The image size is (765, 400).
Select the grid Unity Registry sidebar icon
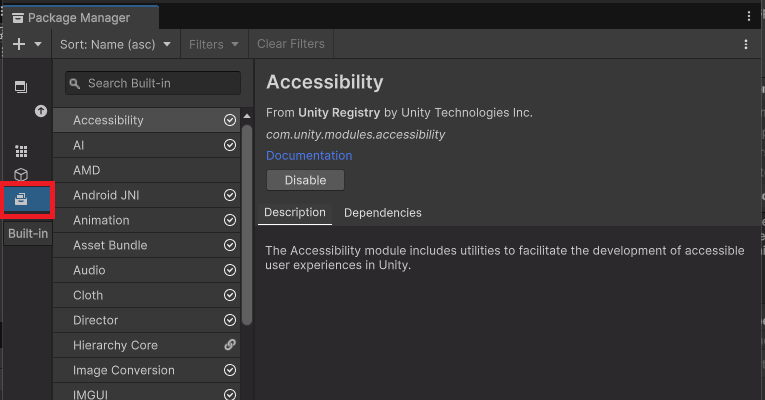[x=21, y=151]
